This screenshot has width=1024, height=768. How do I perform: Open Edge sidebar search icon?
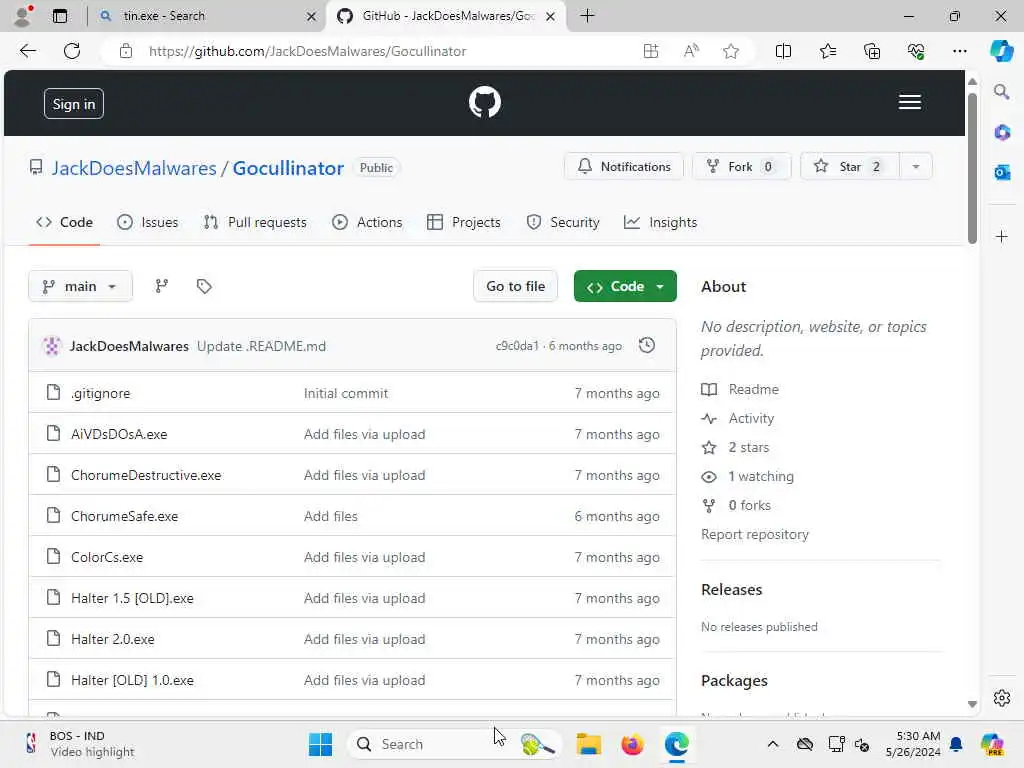point(1001,92)
